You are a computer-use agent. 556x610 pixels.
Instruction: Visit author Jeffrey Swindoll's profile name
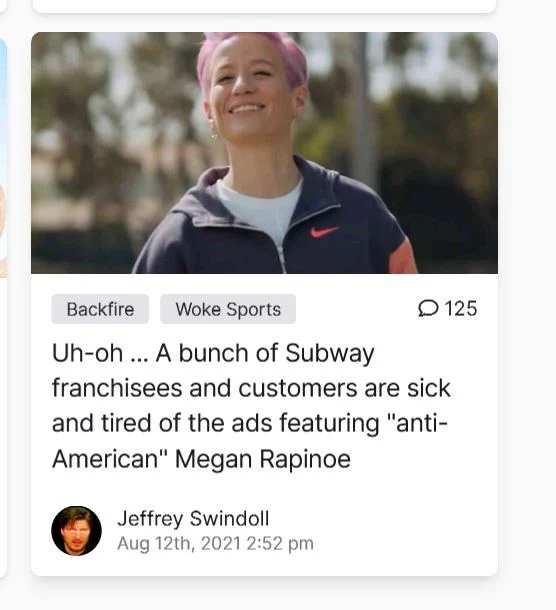193,519
